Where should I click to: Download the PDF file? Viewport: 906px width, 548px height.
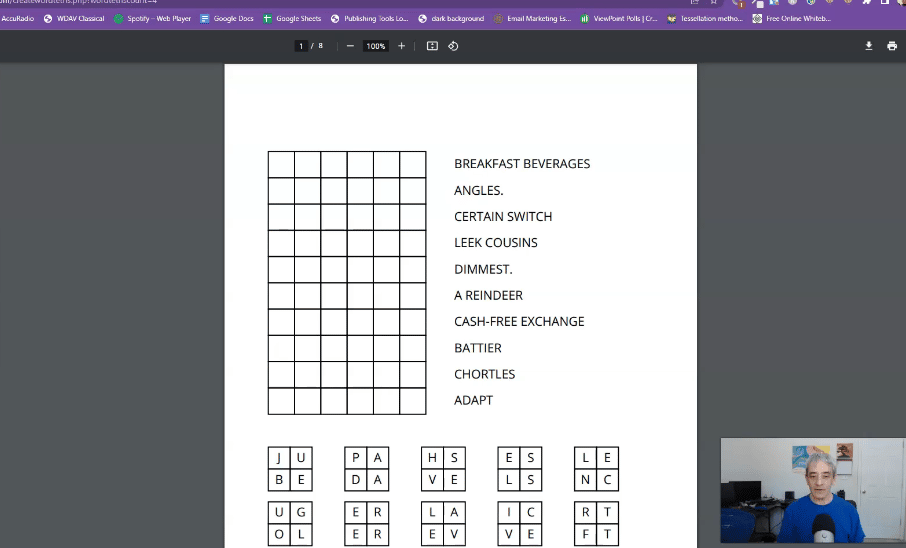tap(868, 46)
